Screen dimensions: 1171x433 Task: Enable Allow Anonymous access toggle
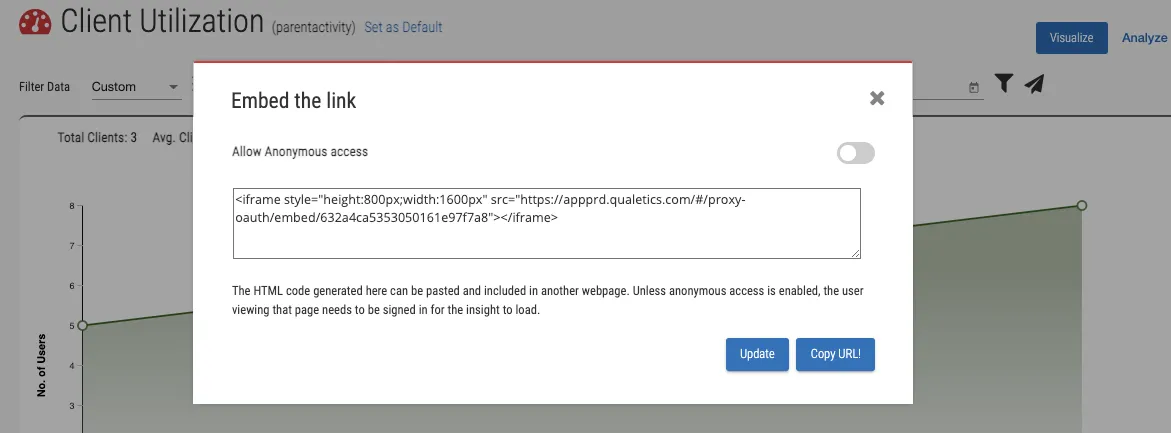[x=855, y=153]
